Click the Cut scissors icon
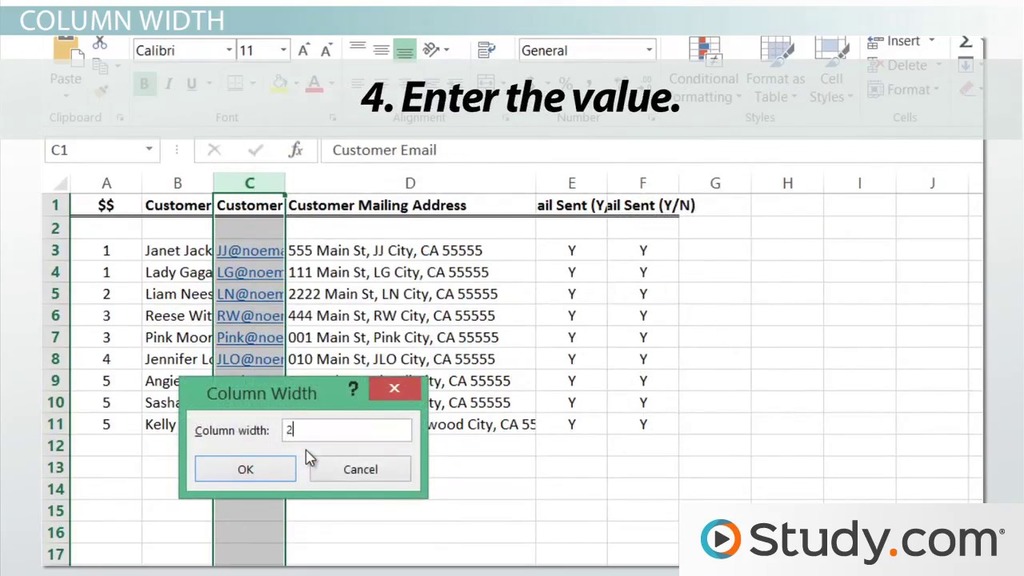1024x576 pixels. 99,44
